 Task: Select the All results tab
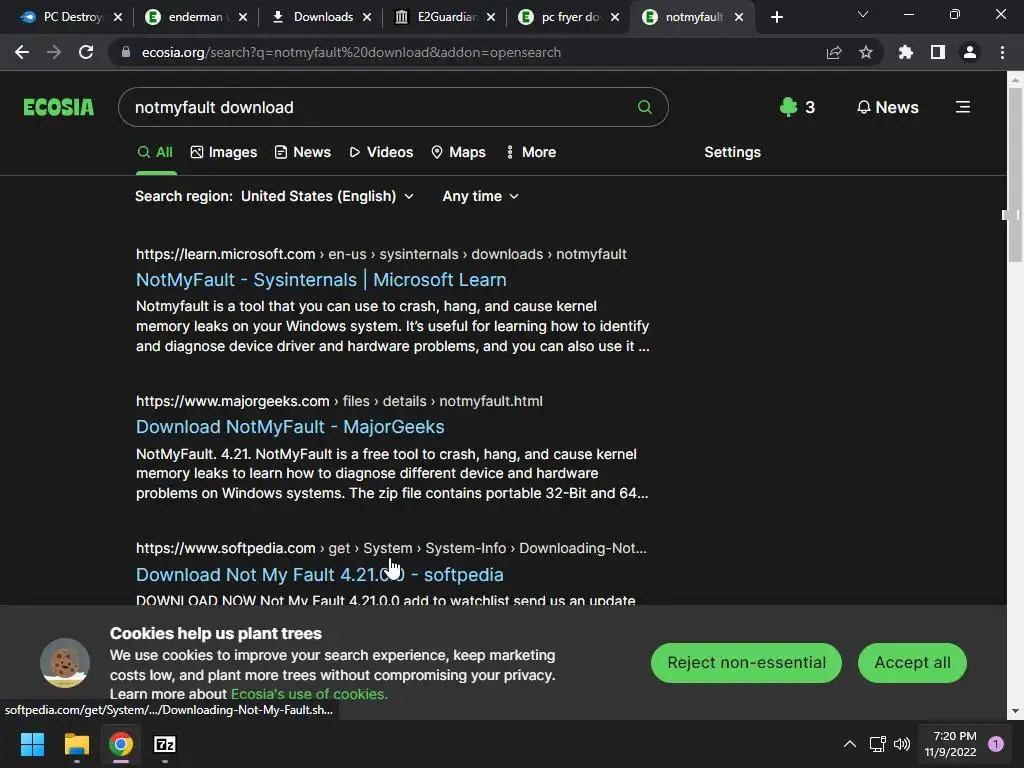pyautogui.click(x=155, y=152)
